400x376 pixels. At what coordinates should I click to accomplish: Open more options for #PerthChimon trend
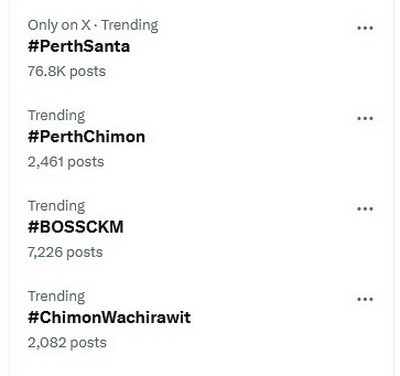coord(365,118)
